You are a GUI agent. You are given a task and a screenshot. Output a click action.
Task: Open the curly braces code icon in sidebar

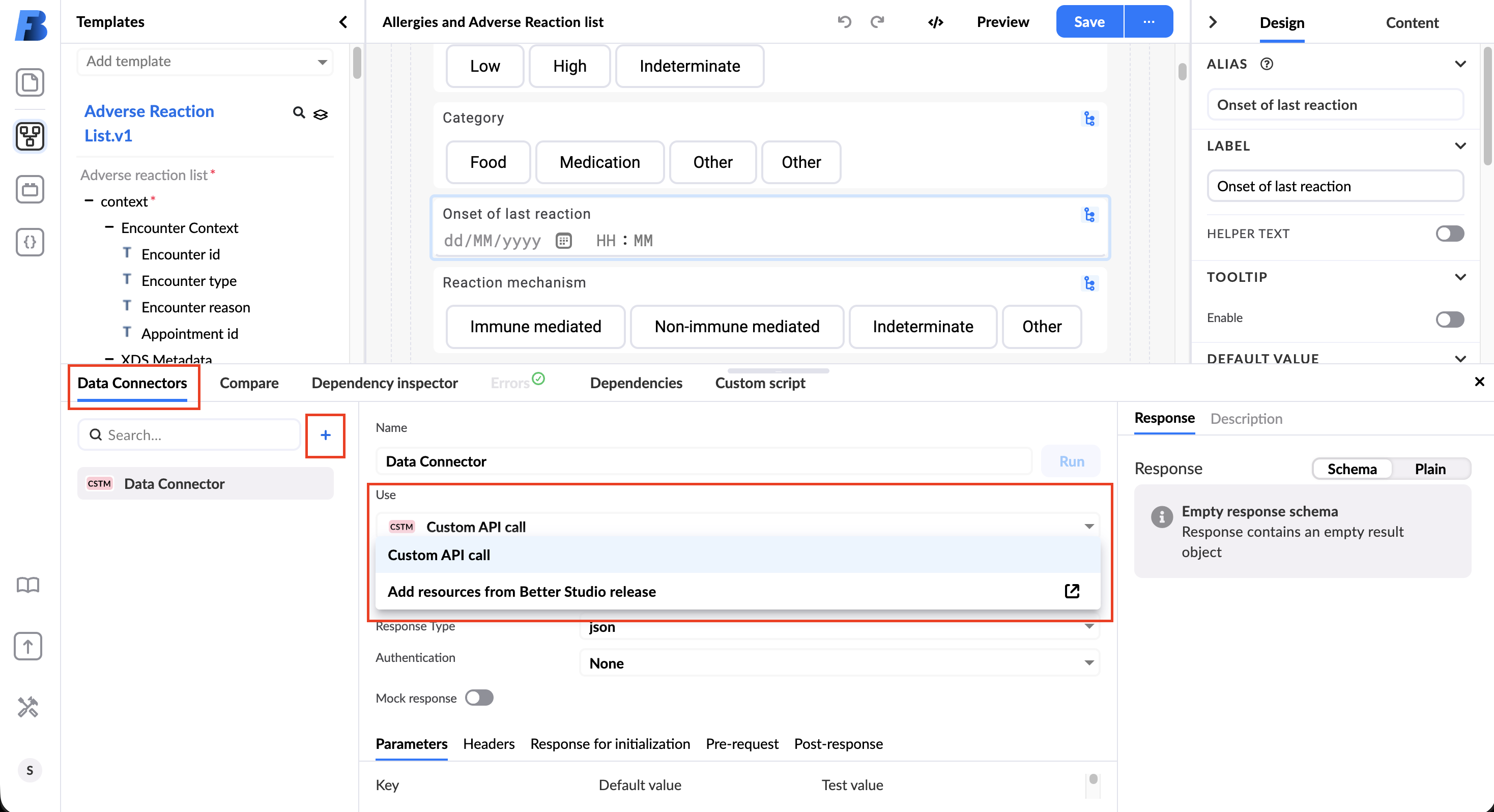[x=30, y=242]
